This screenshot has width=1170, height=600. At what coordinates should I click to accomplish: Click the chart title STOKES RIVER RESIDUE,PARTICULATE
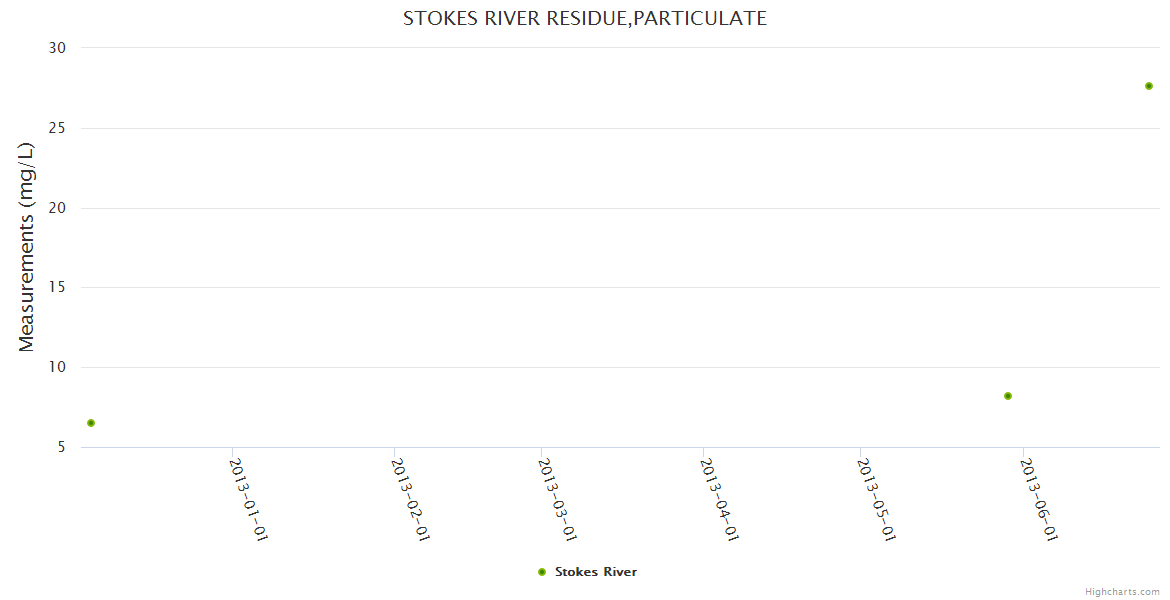click(x=585, y=18)
